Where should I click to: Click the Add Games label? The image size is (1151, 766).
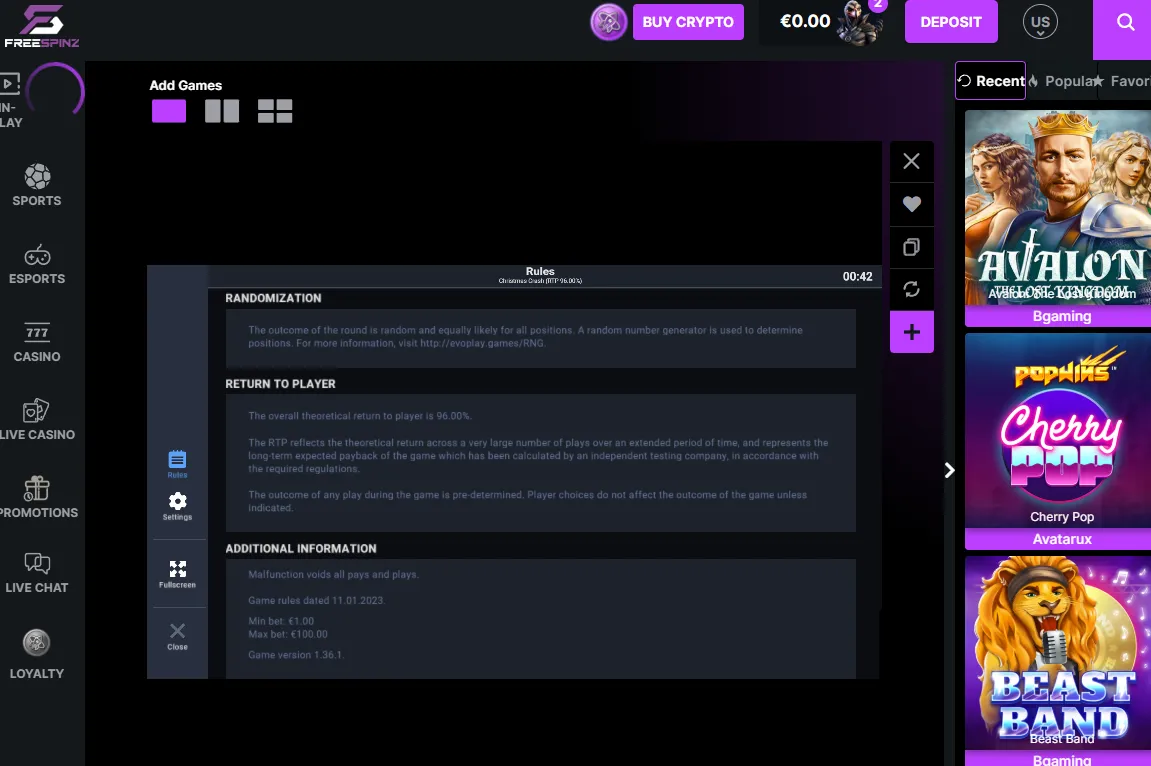tap(186, 85)
